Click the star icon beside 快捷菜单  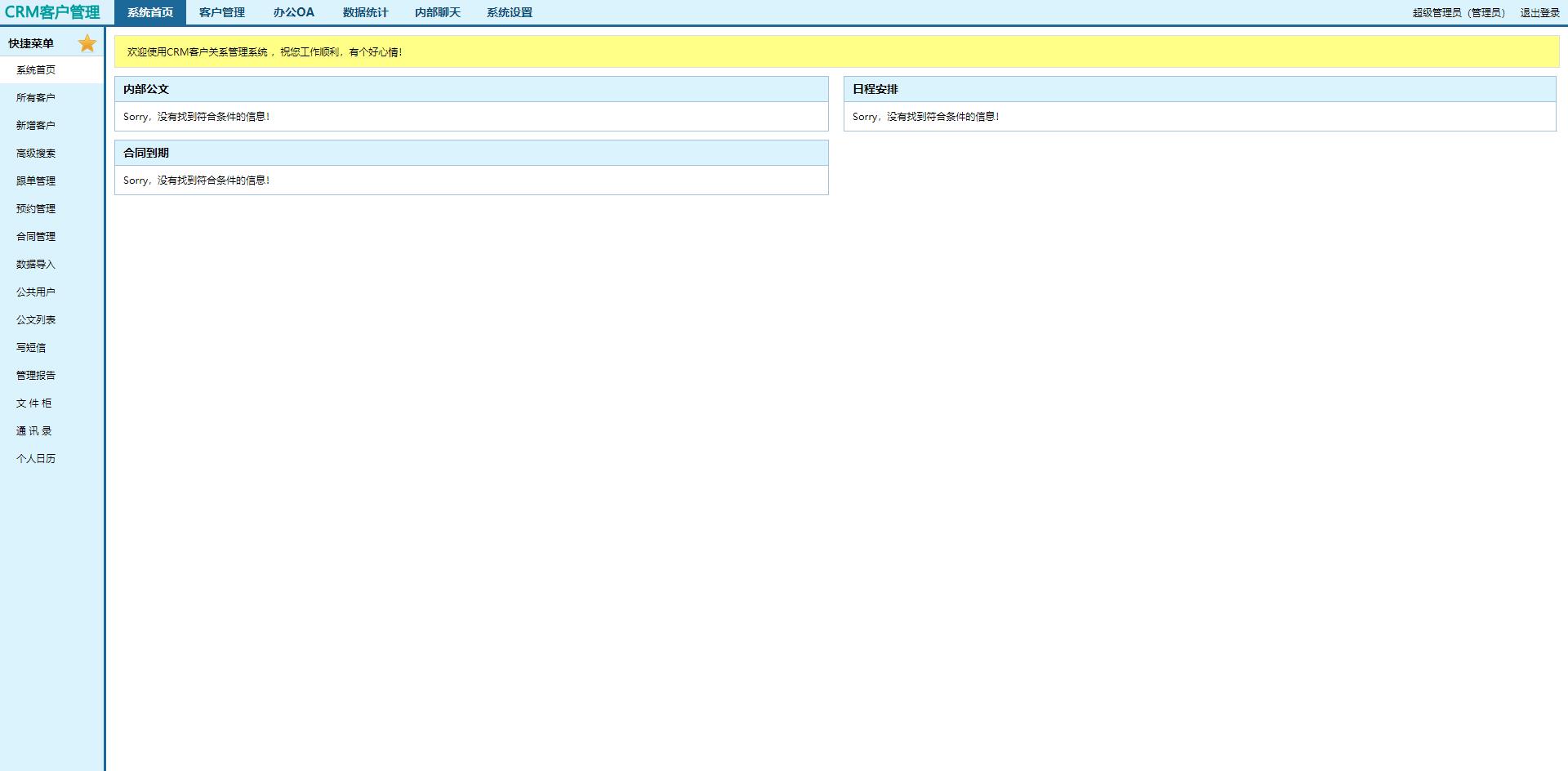(x=87, y=43)
